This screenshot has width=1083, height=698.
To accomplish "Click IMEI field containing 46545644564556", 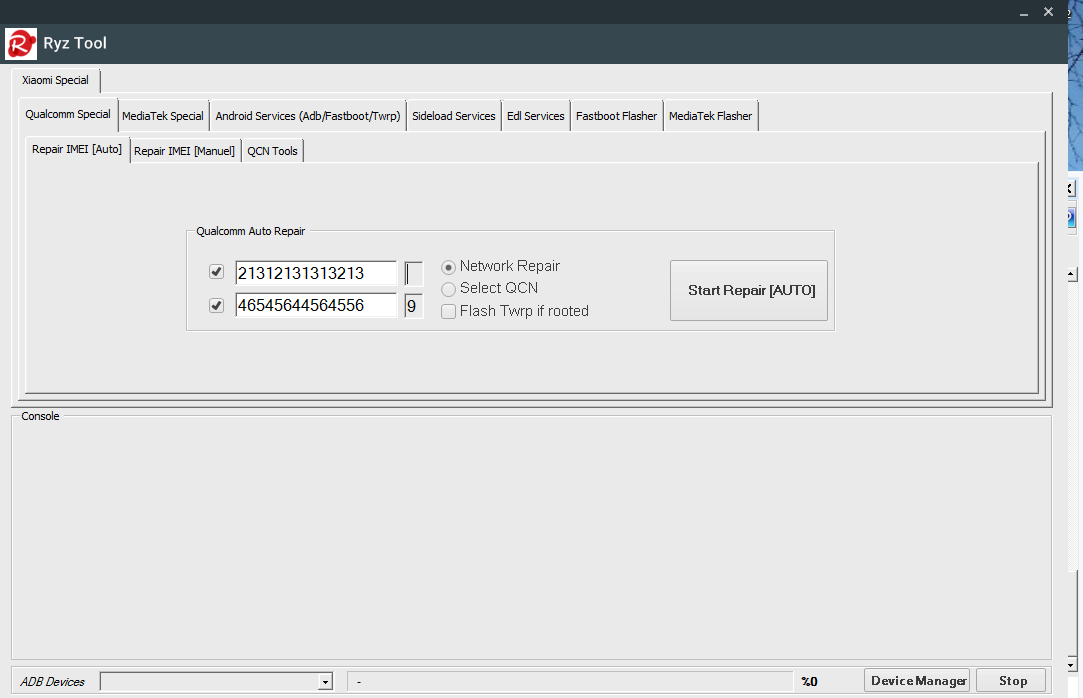I will click(316, 306).
